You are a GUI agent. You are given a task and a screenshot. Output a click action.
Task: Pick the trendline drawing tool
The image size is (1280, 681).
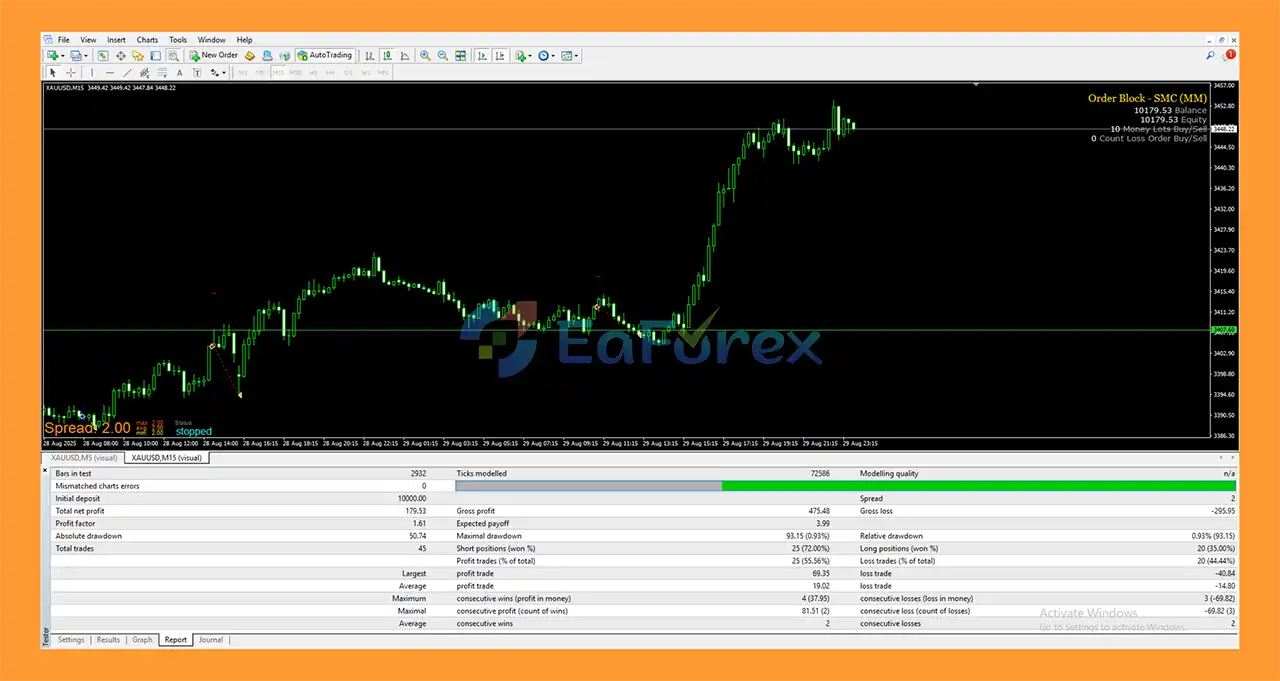[x=127, y=73]
